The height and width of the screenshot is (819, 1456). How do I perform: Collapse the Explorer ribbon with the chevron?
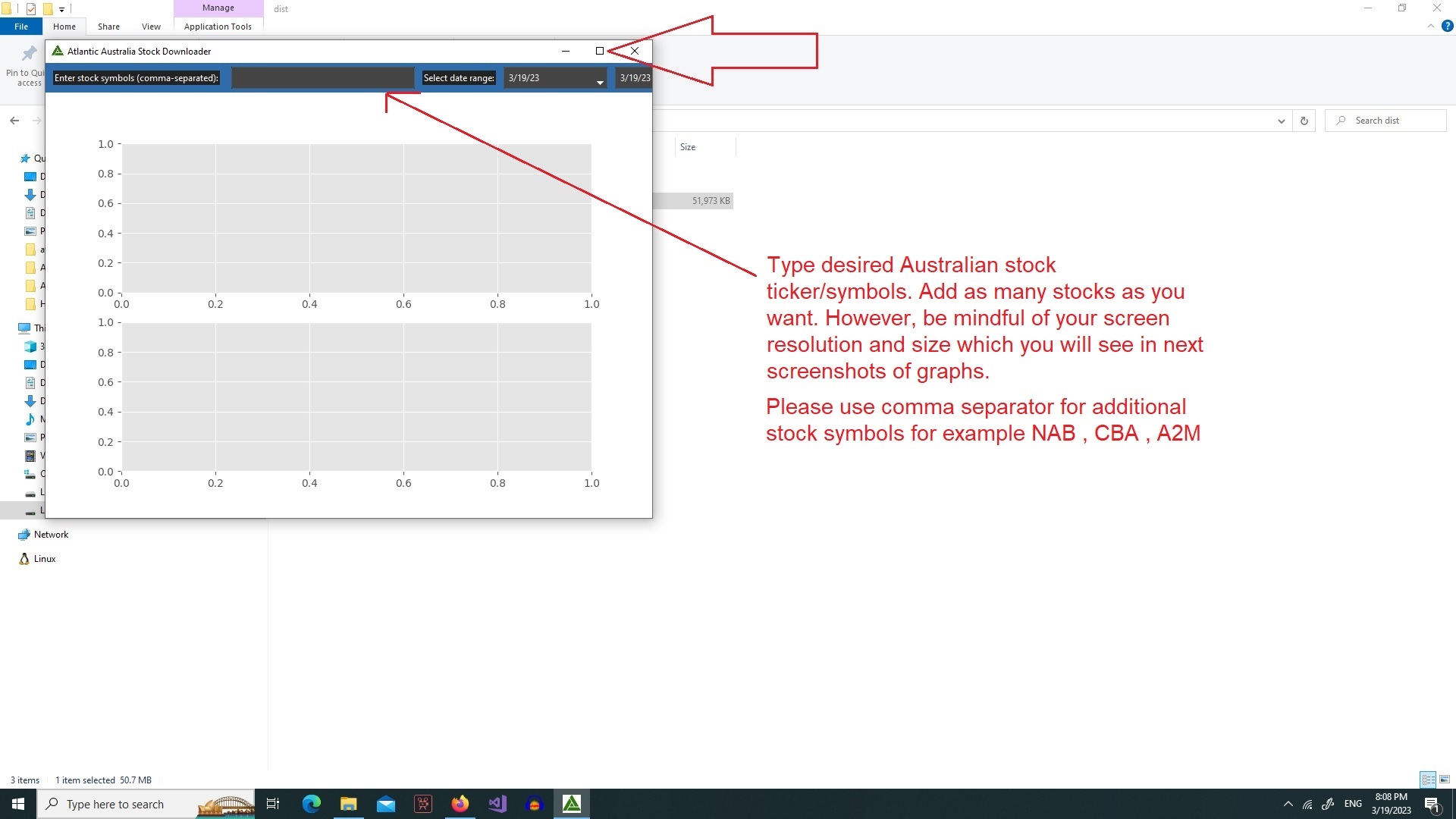pos(1431,26)
